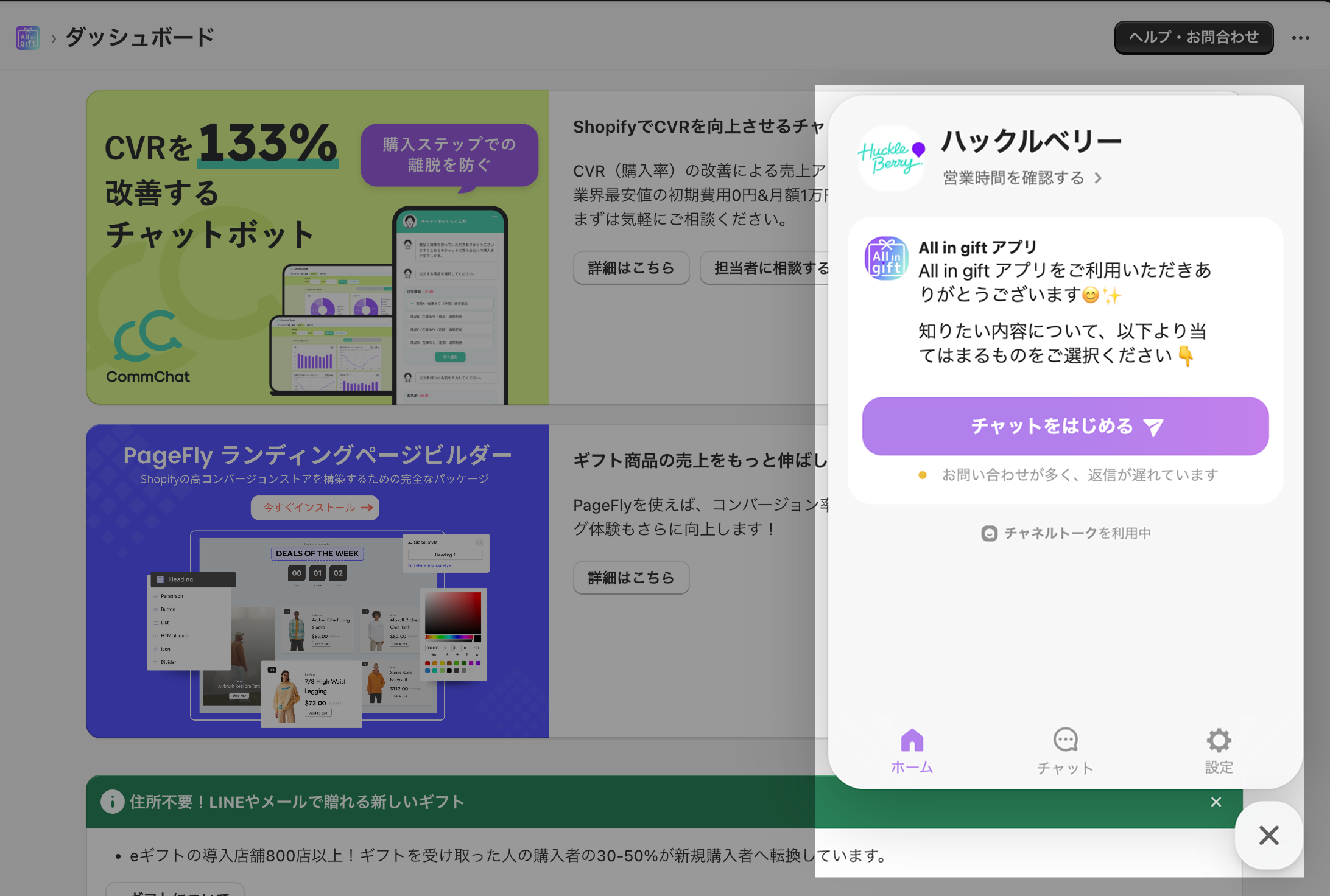Screen dimensions: 1330x896
Task: Click 詳細はこちら under CommChat description
Action: point(631,268)
